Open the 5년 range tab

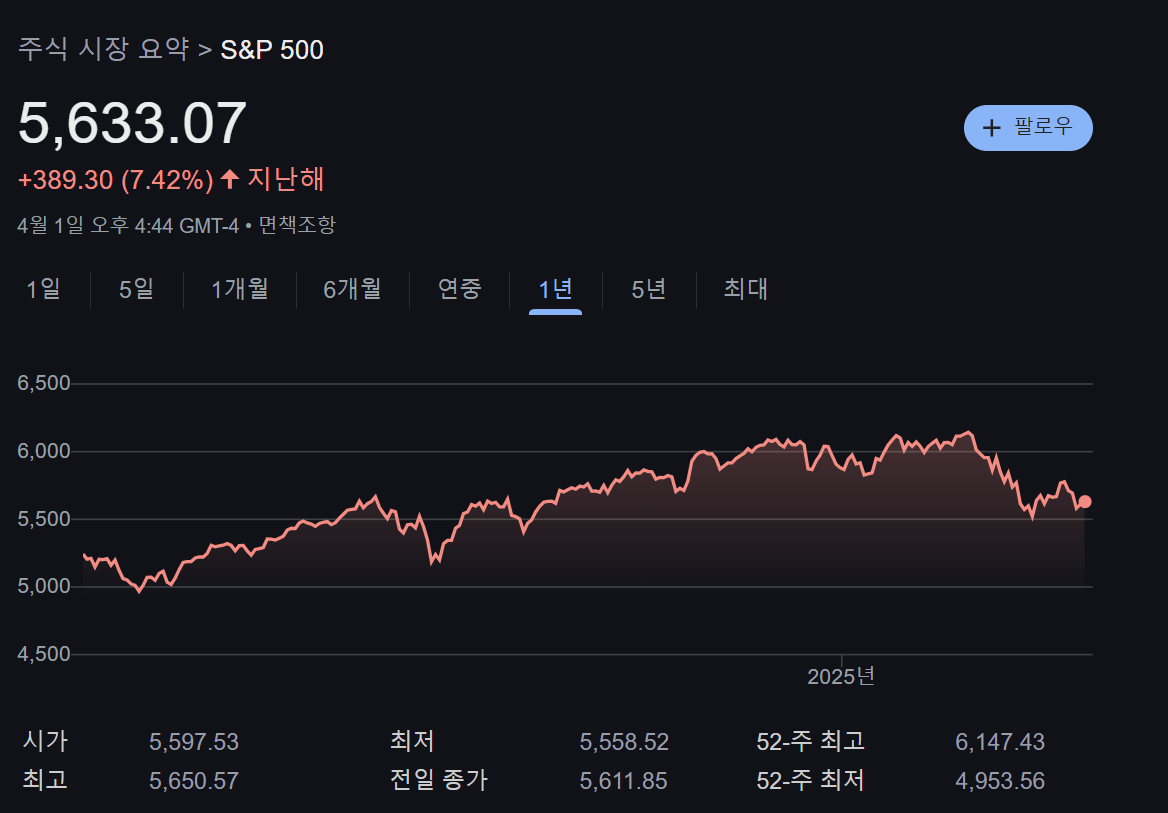[x=649, y=288]
